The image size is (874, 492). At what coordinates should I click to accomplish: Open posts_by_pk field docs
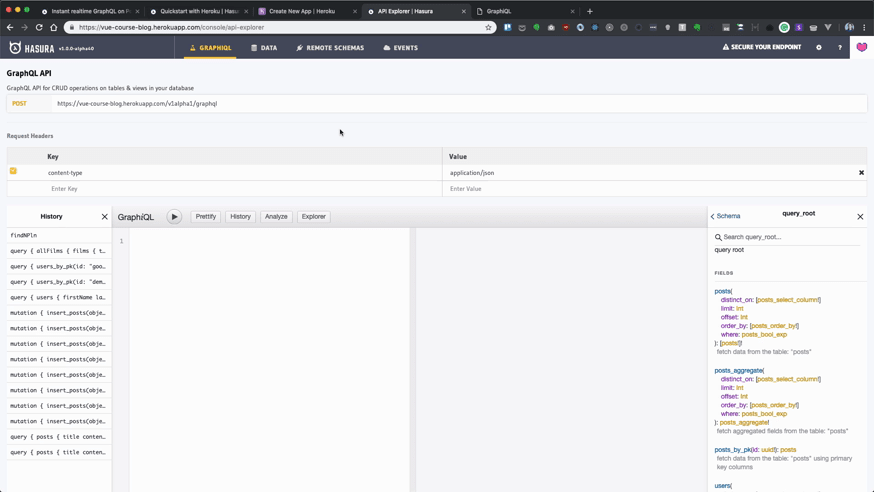tap(731, 450)
